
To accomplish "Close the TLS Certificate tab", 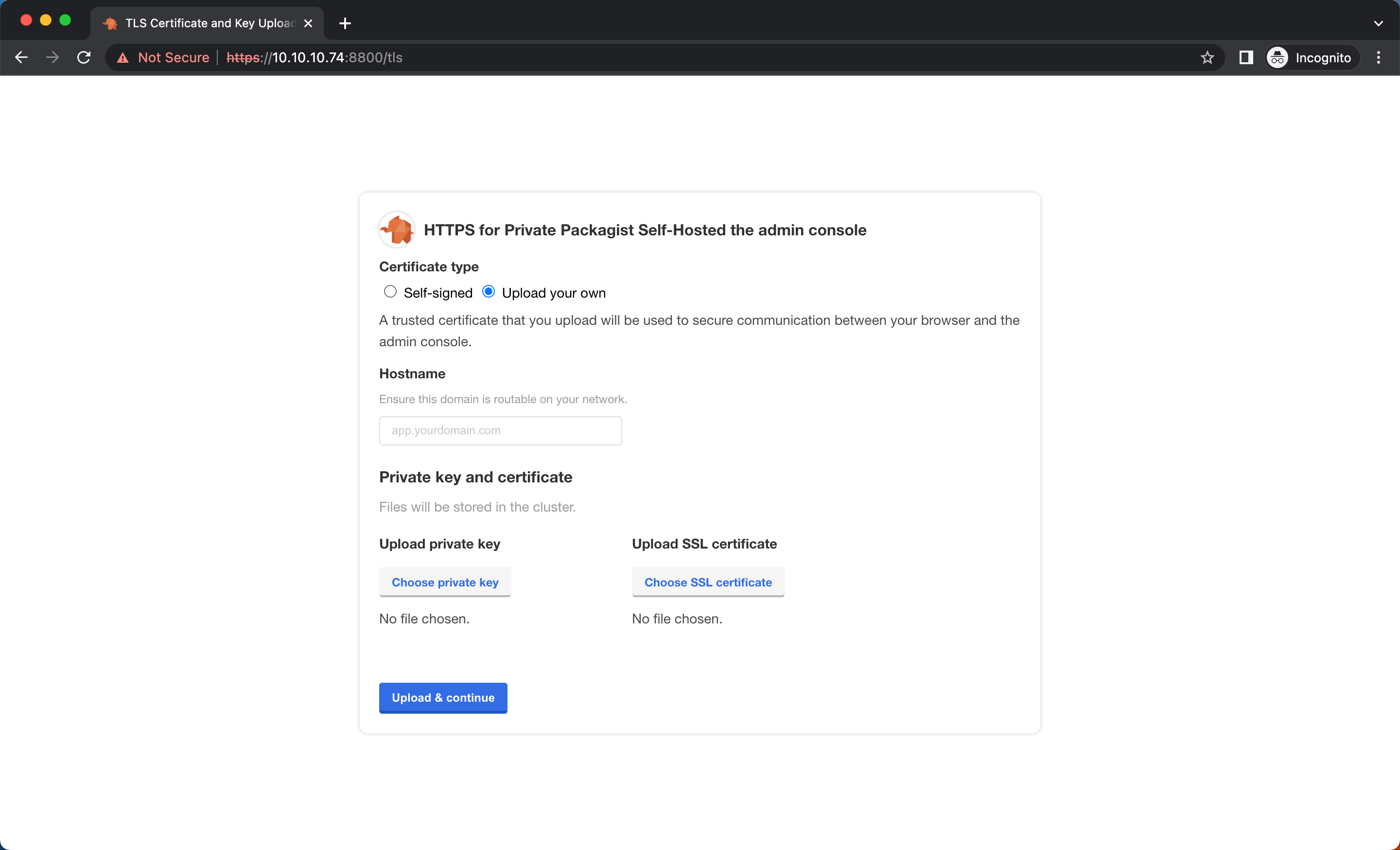I will [308, 23].
